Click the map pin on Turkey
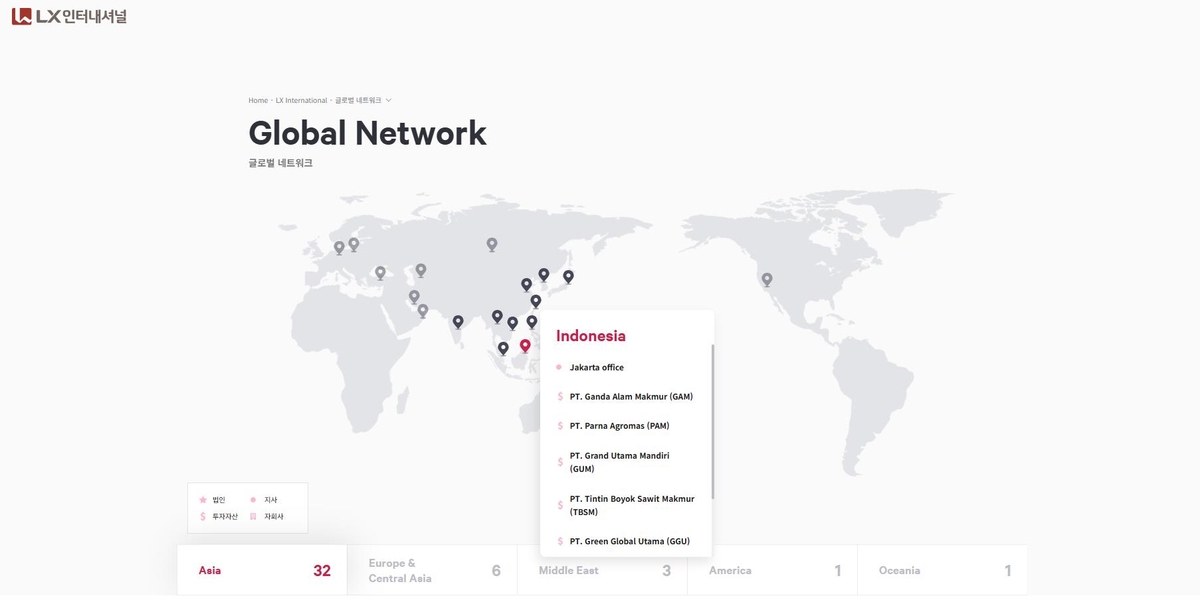Image resolution: width=1200 pixels, height=604 pixels. [x=380, y=272]
